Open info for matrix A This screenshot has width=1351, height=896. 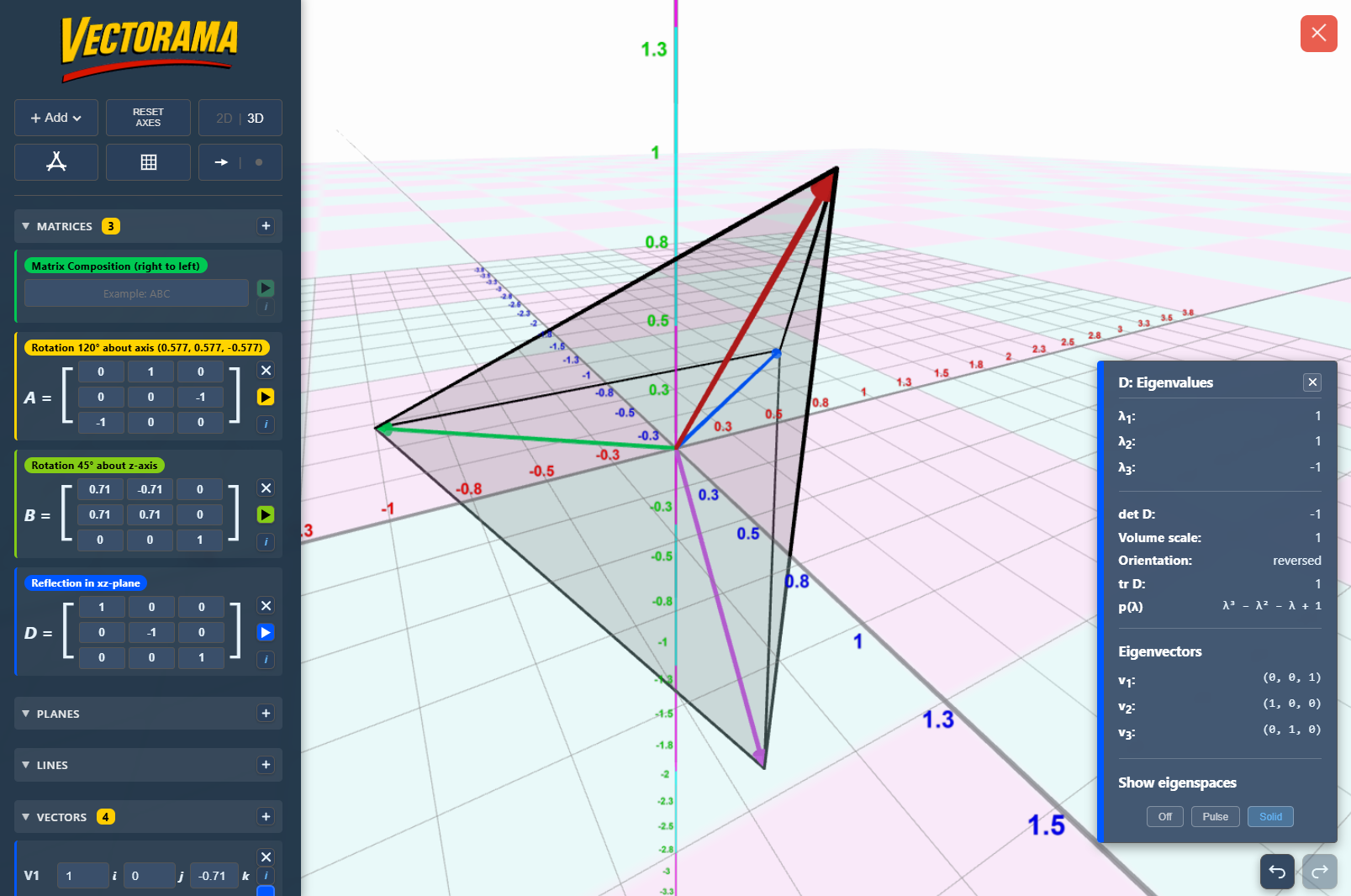pos(266,424)
